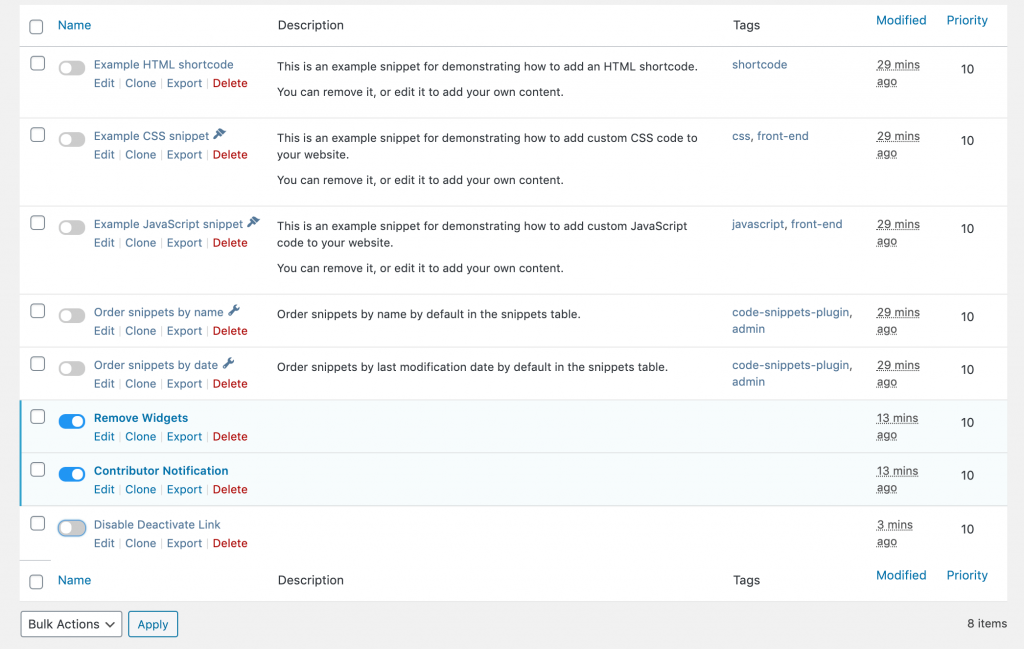Turn off the Contributor Notification snippet
This screenshot has height=649, width=1024.
[71, 474]
